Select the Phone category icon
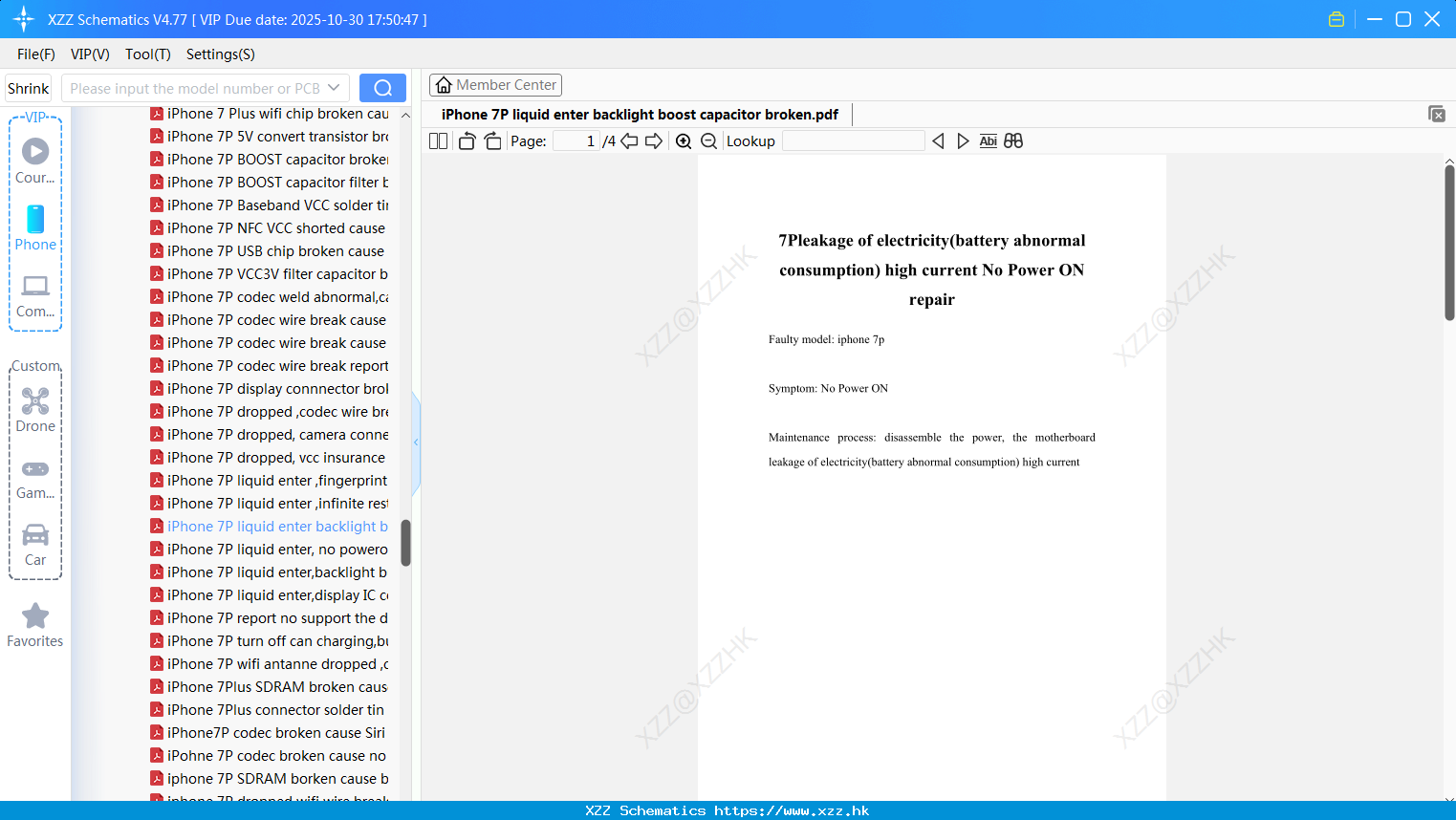This screenshot has height=820, width=1456. click(35, 227)
